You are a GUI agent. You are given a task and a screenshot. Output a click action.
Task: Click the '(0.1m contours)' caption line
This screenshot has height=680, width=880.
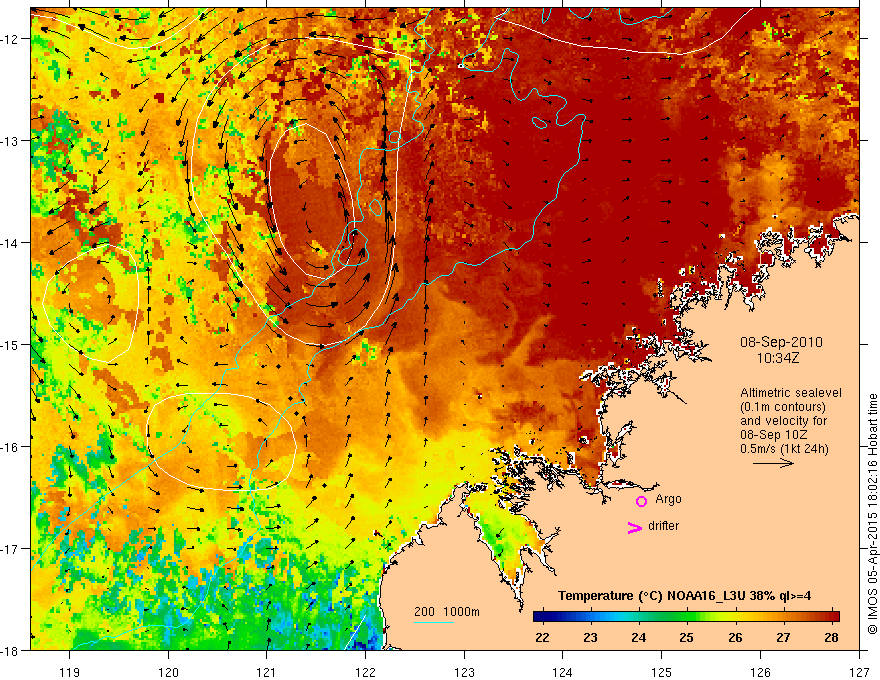tap(782, 407)
